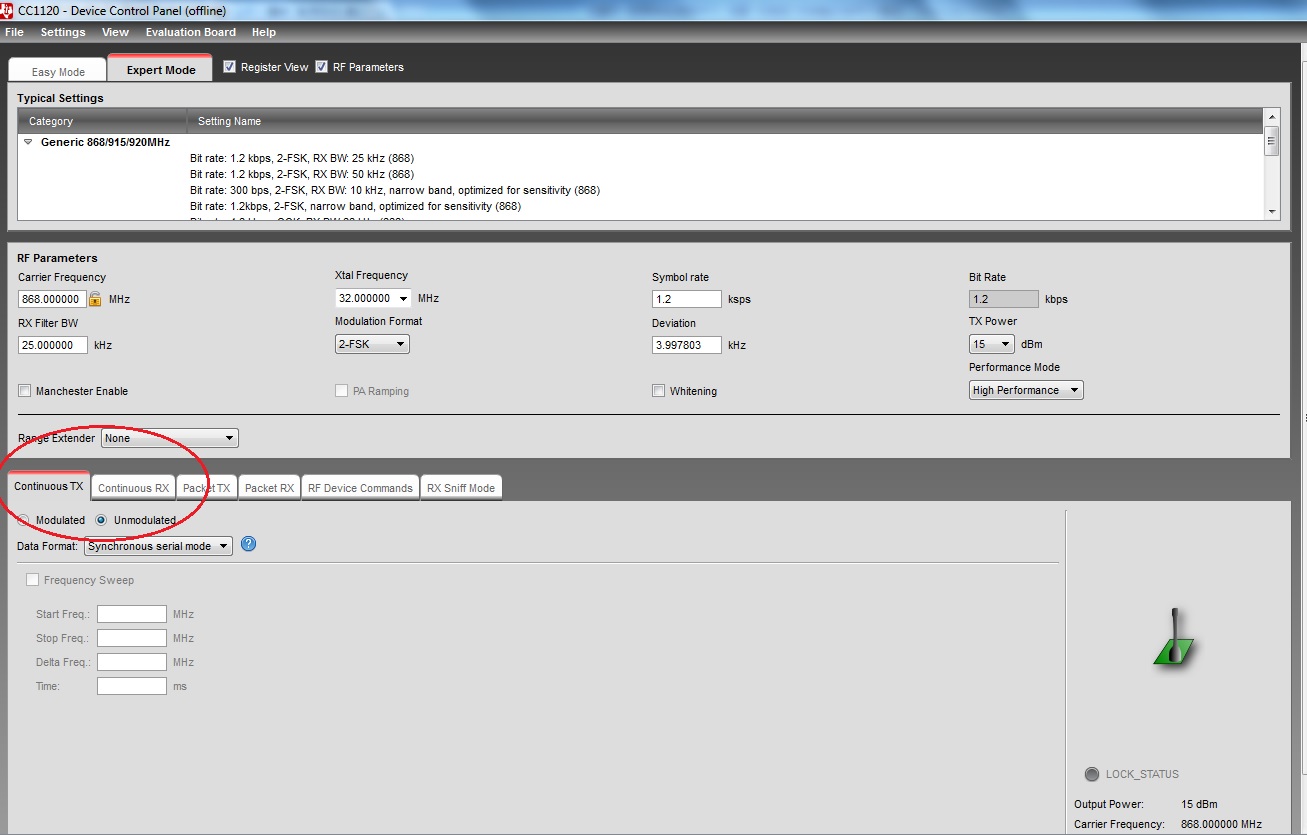Image resolution: width=1307 pixels, height=835 pixels.
Task: Open the Modulation Format dropdown
Action: tap(372, 344)
